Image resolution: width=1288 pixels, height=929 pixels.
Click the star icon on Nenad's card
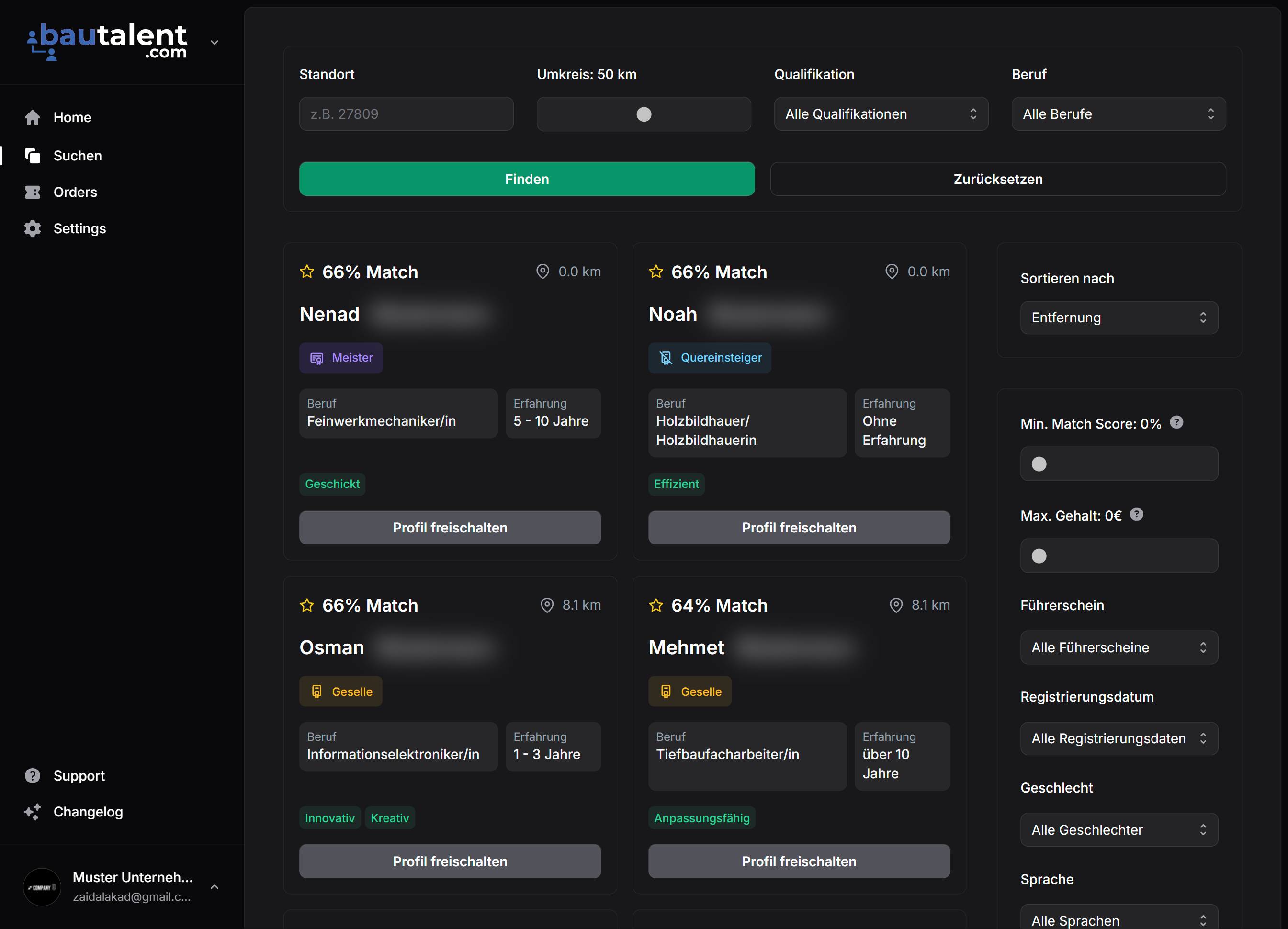coord(306,272)
